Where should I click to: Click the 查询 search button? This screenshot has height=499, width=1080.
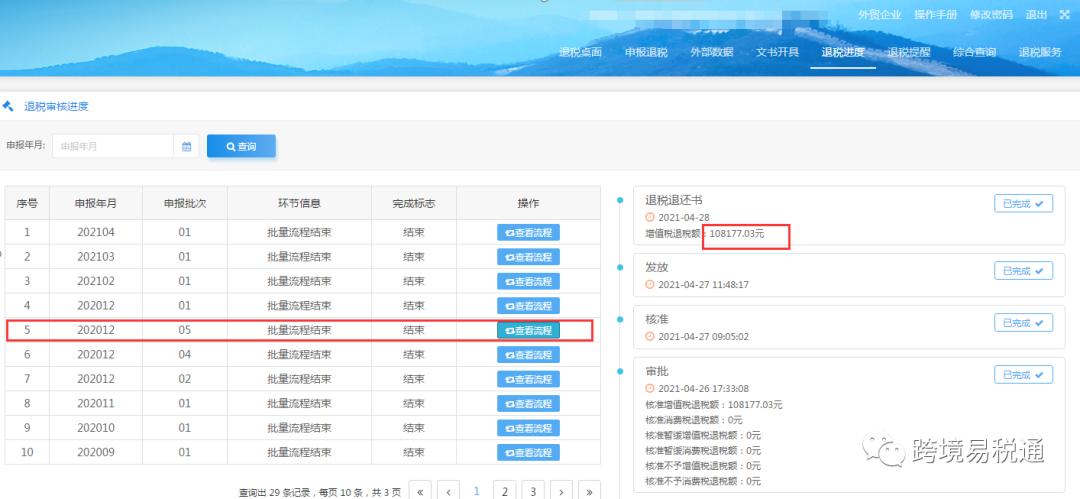click(x=241, y=146)
